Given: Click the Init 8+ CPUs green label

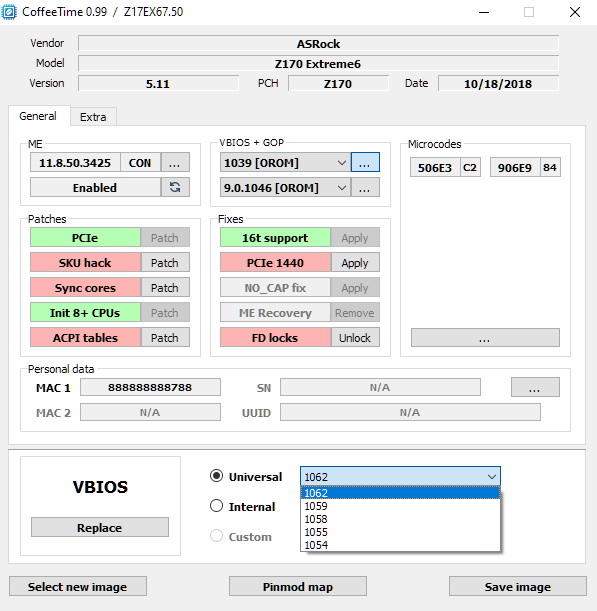Looking at the screenshot, I should coord(85,313).
